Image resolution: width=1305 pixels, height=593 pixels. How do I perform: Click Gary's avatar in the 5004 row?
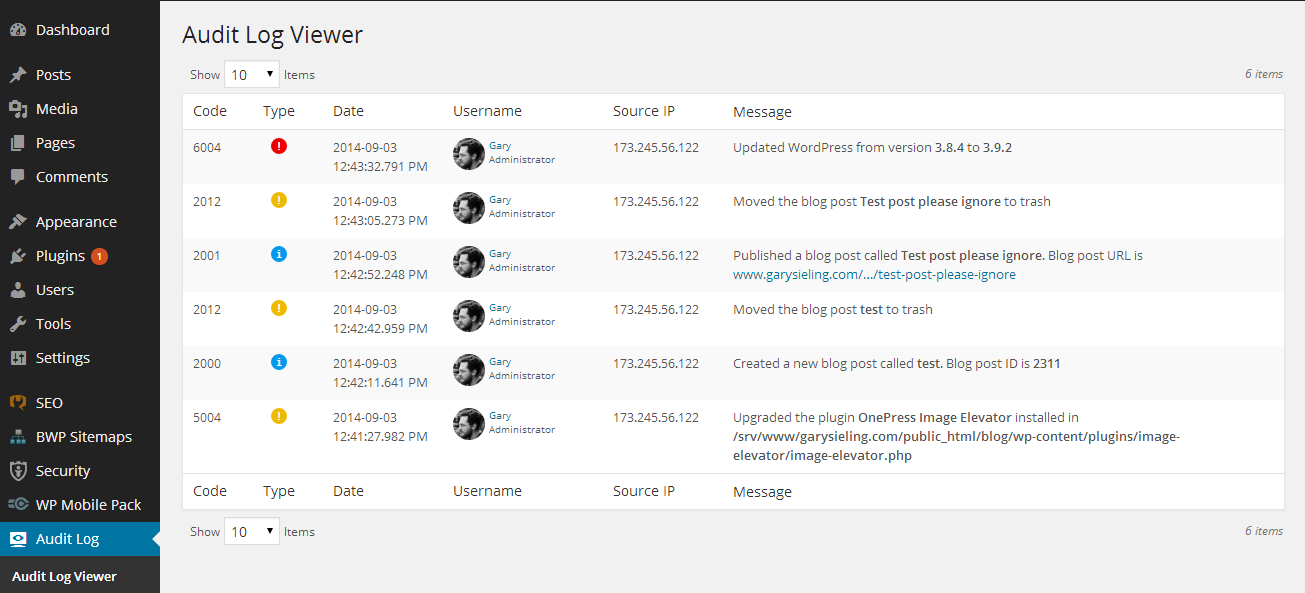(469, 423)
